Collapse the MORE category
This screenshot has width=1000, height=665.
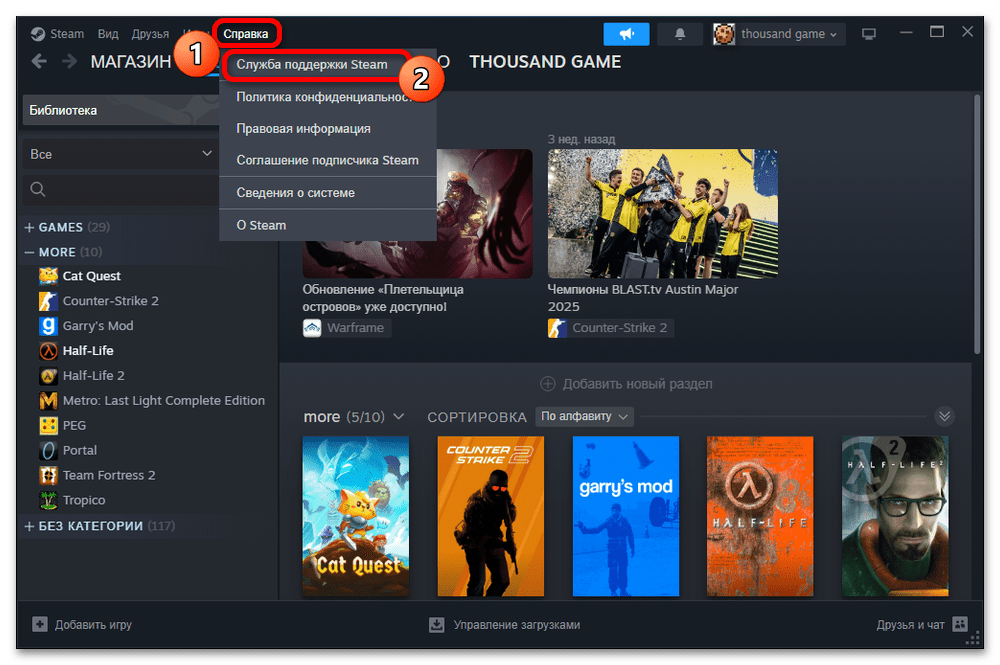point(29,252)
